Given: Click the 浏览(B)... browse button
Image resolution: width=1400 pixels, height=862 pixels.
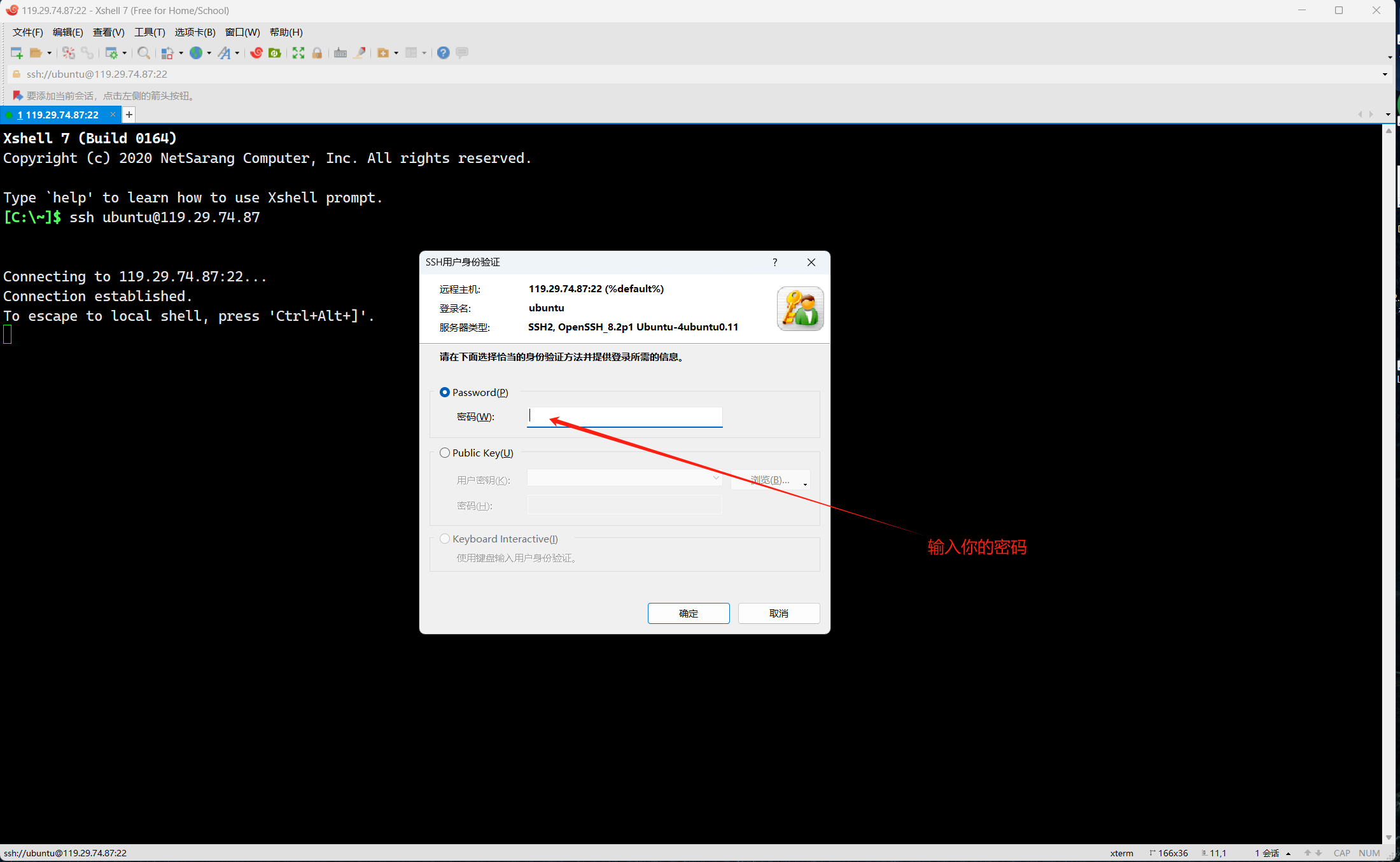Looking at the screenshot, I should click(x=771, y=480).
